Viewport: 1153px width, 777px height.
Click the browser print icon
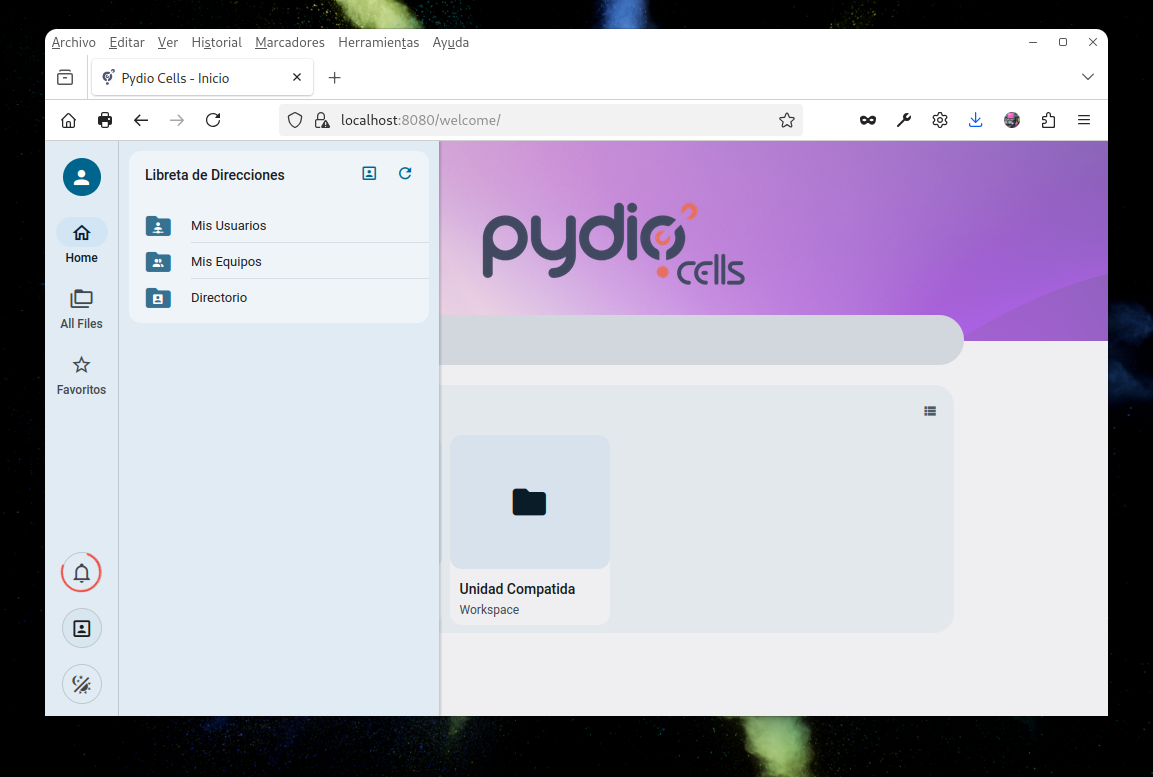[x=105, y=120]
